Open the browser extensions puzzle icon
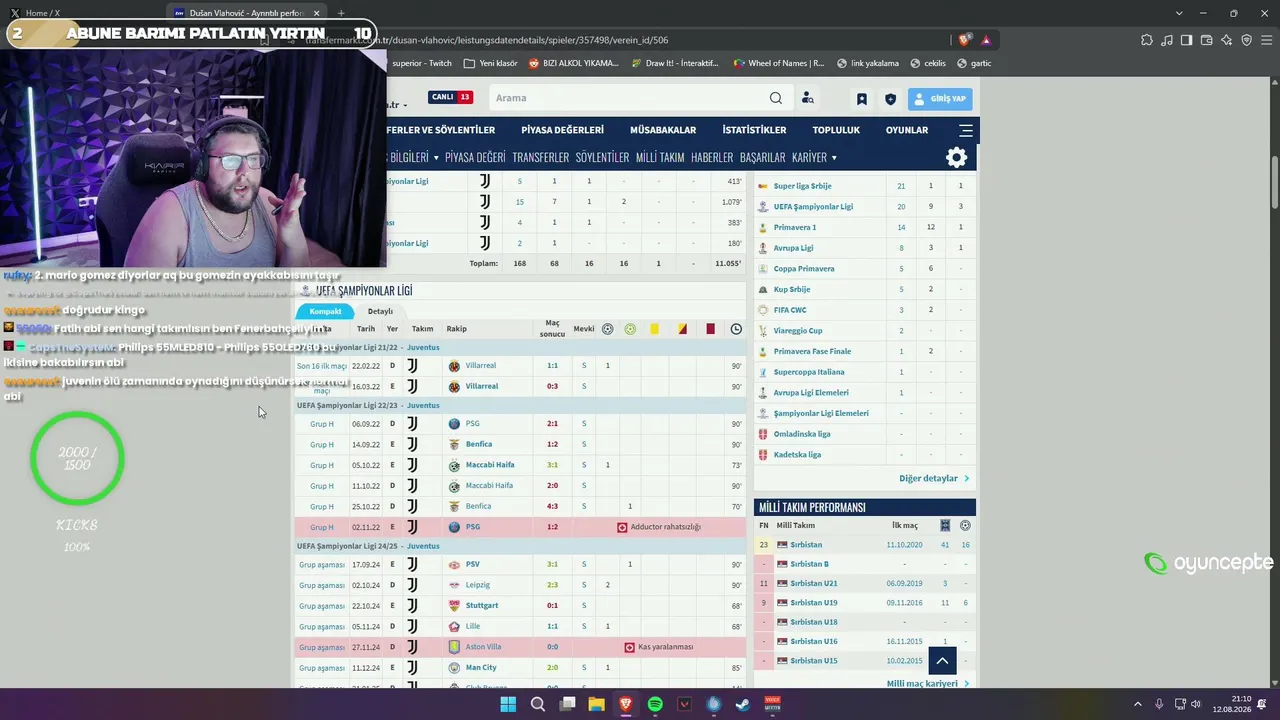The image size is (1280, 720). [x=1147, y=40]
